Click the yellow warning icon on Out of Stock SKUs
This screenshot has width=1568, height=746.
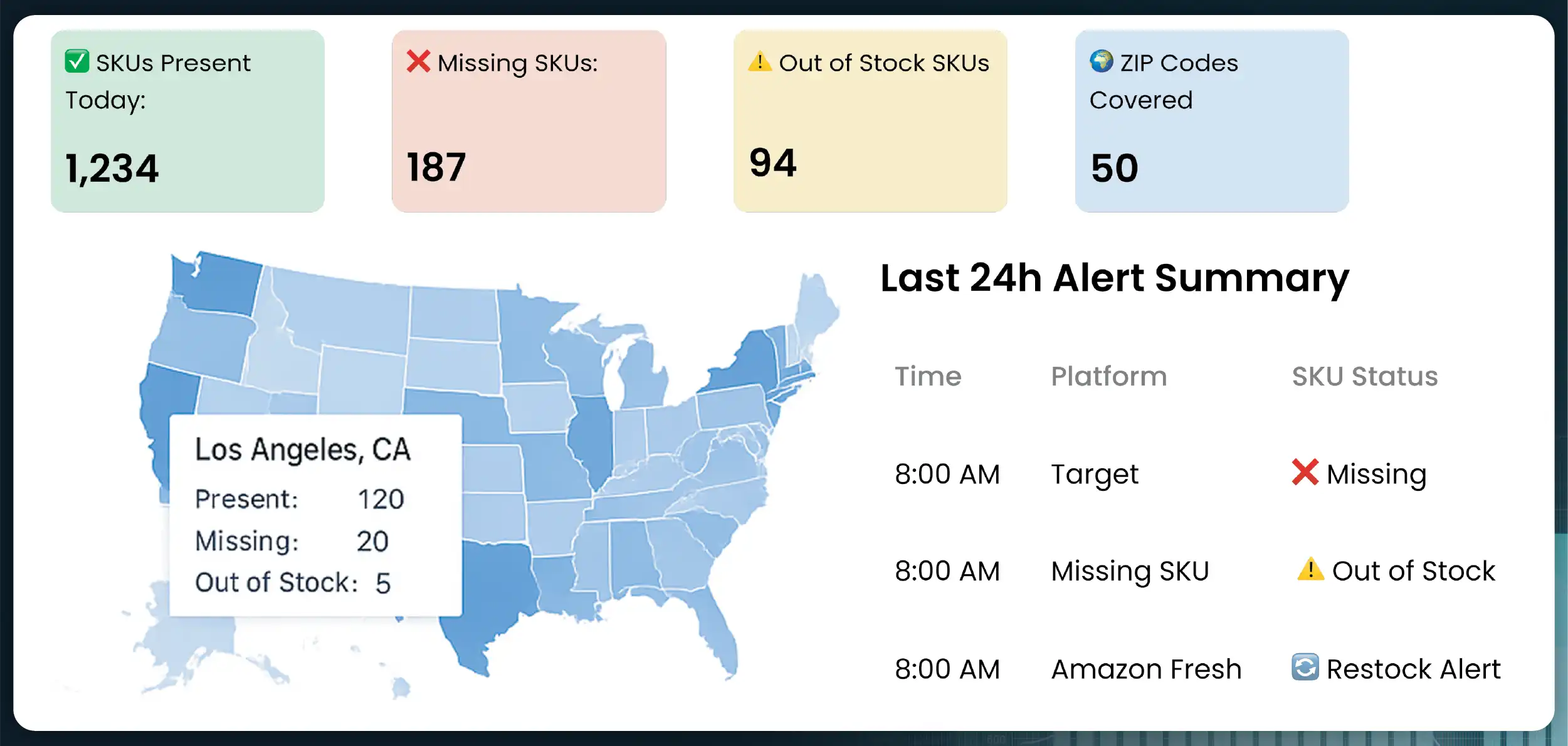pos(760,61)
